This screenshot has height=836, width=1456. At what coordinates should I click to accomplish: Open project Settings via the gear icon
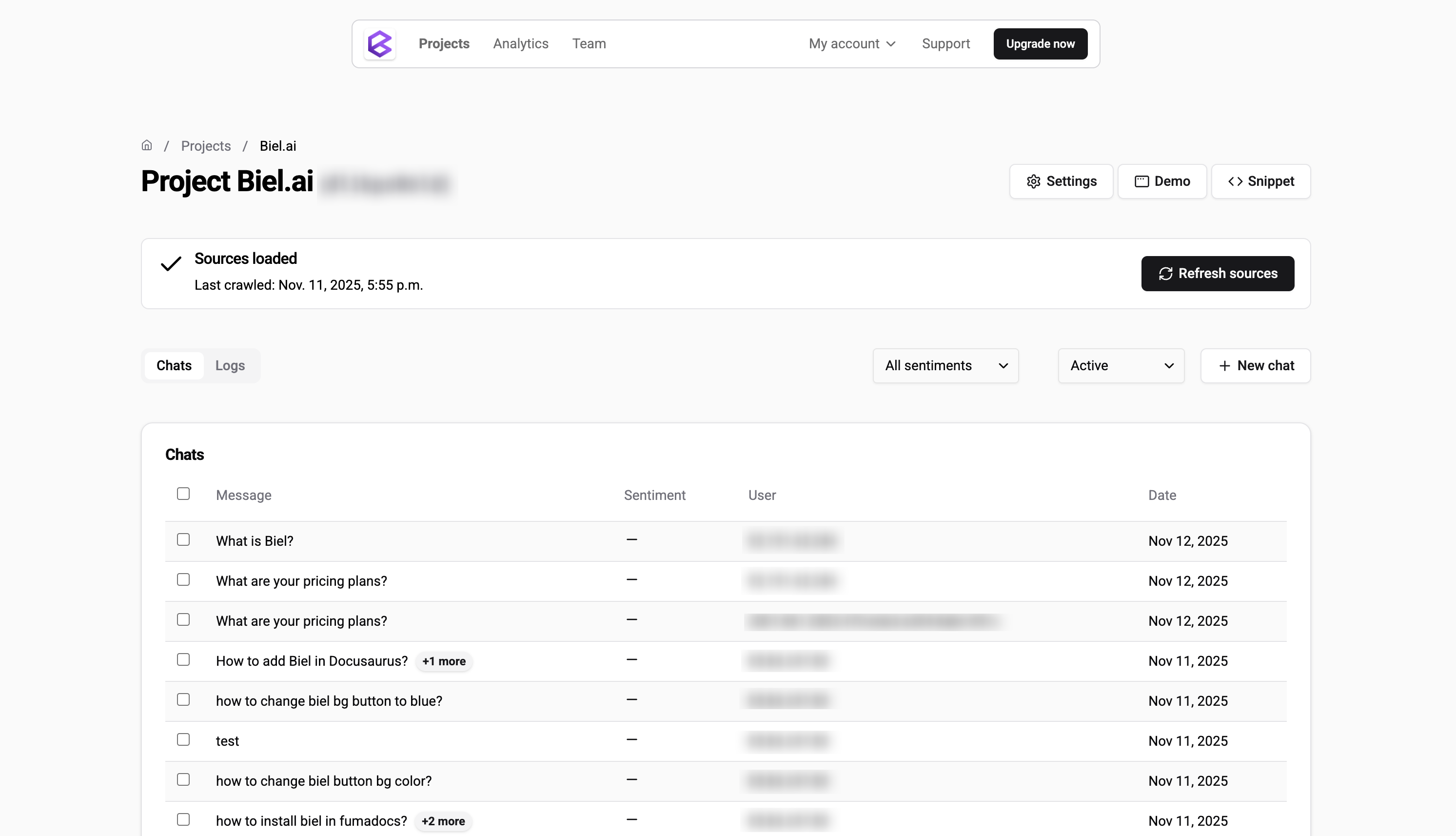[1034, 181]
